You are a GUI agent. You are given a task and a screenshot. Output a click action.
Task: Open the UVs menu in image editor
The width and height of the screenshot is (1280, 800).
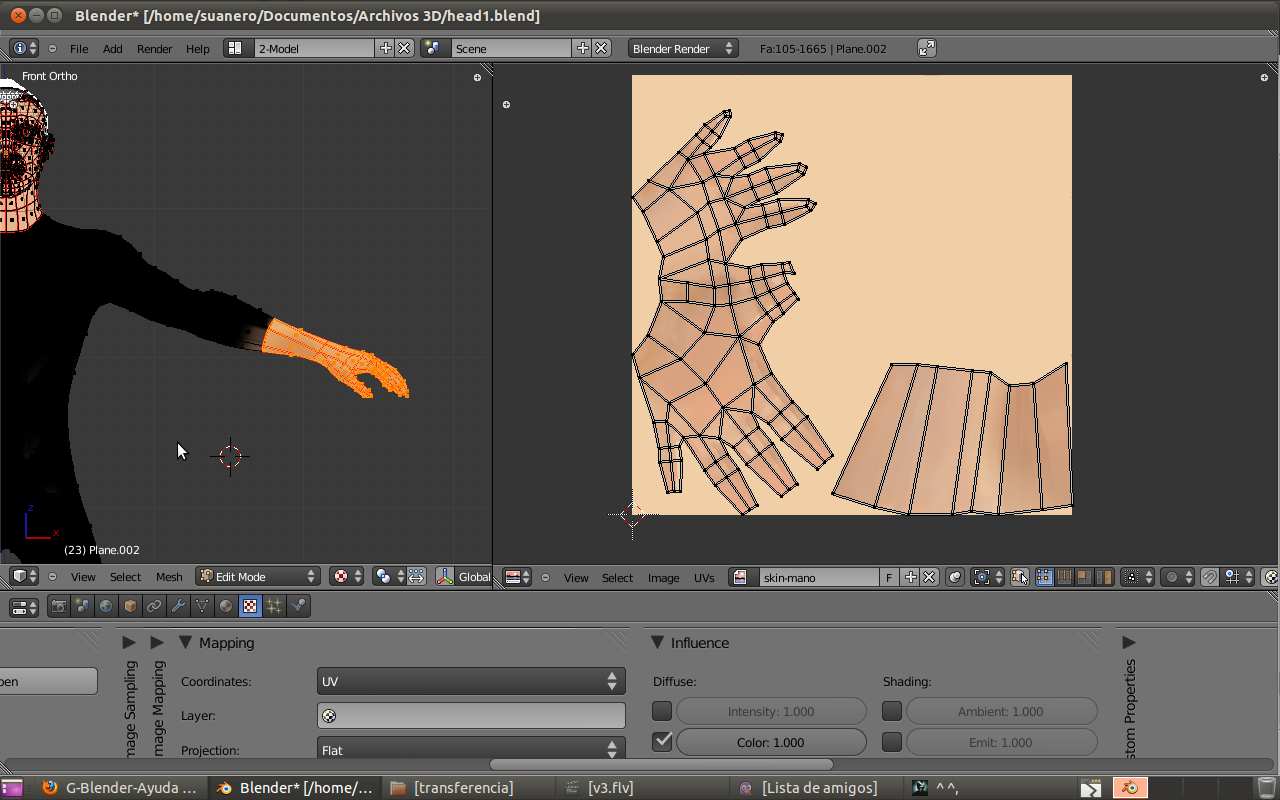[x=704, y=577]
